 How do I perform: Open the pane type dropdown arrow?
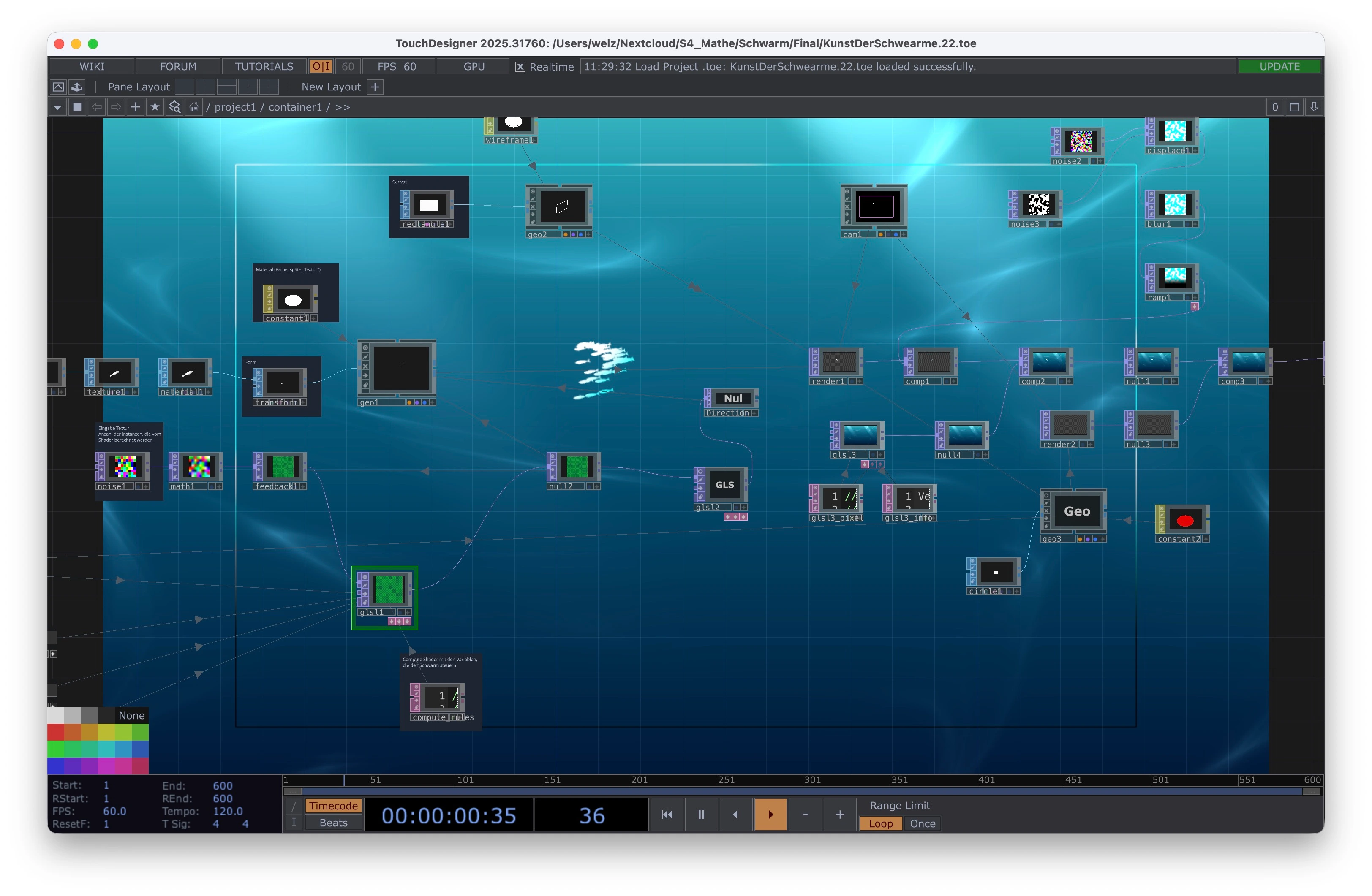tap(57, 107)
